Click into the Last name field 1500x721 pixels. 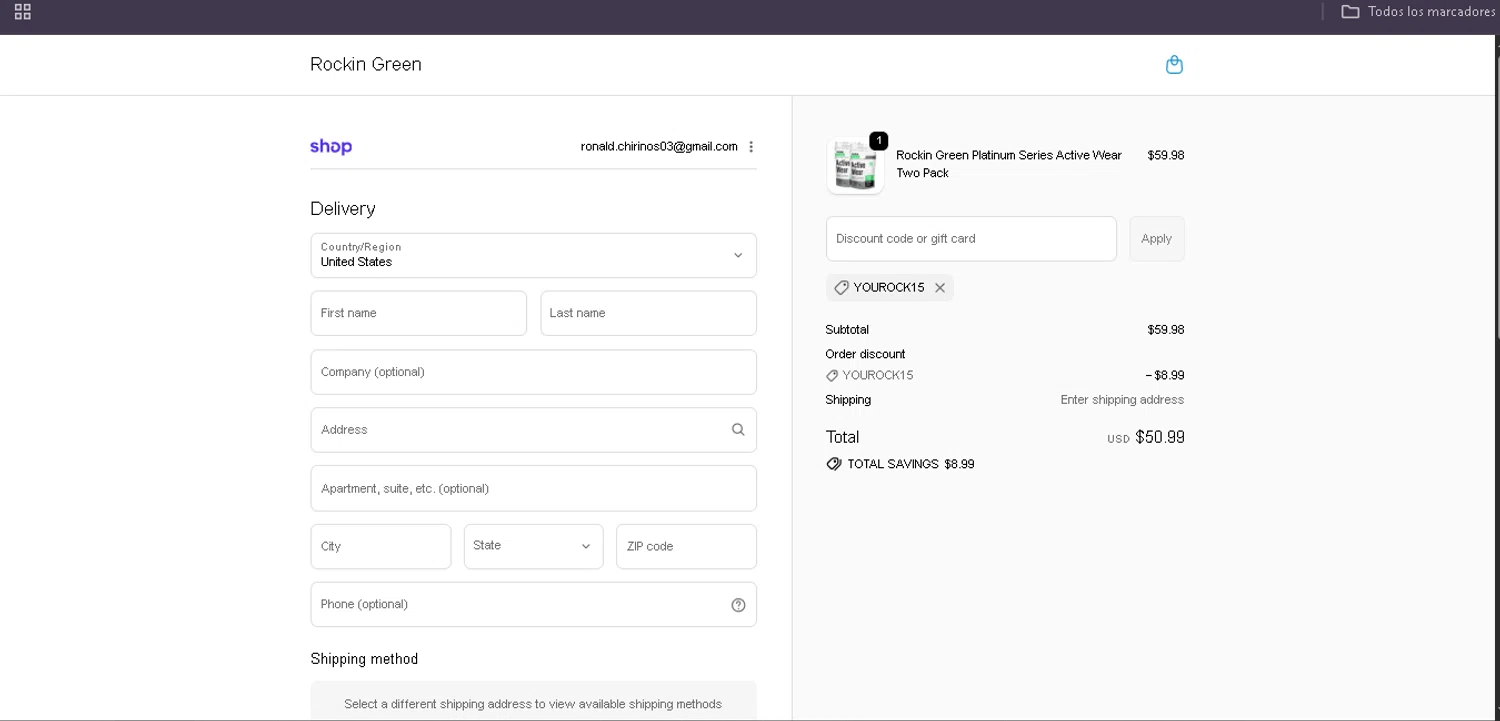point(648,313)
